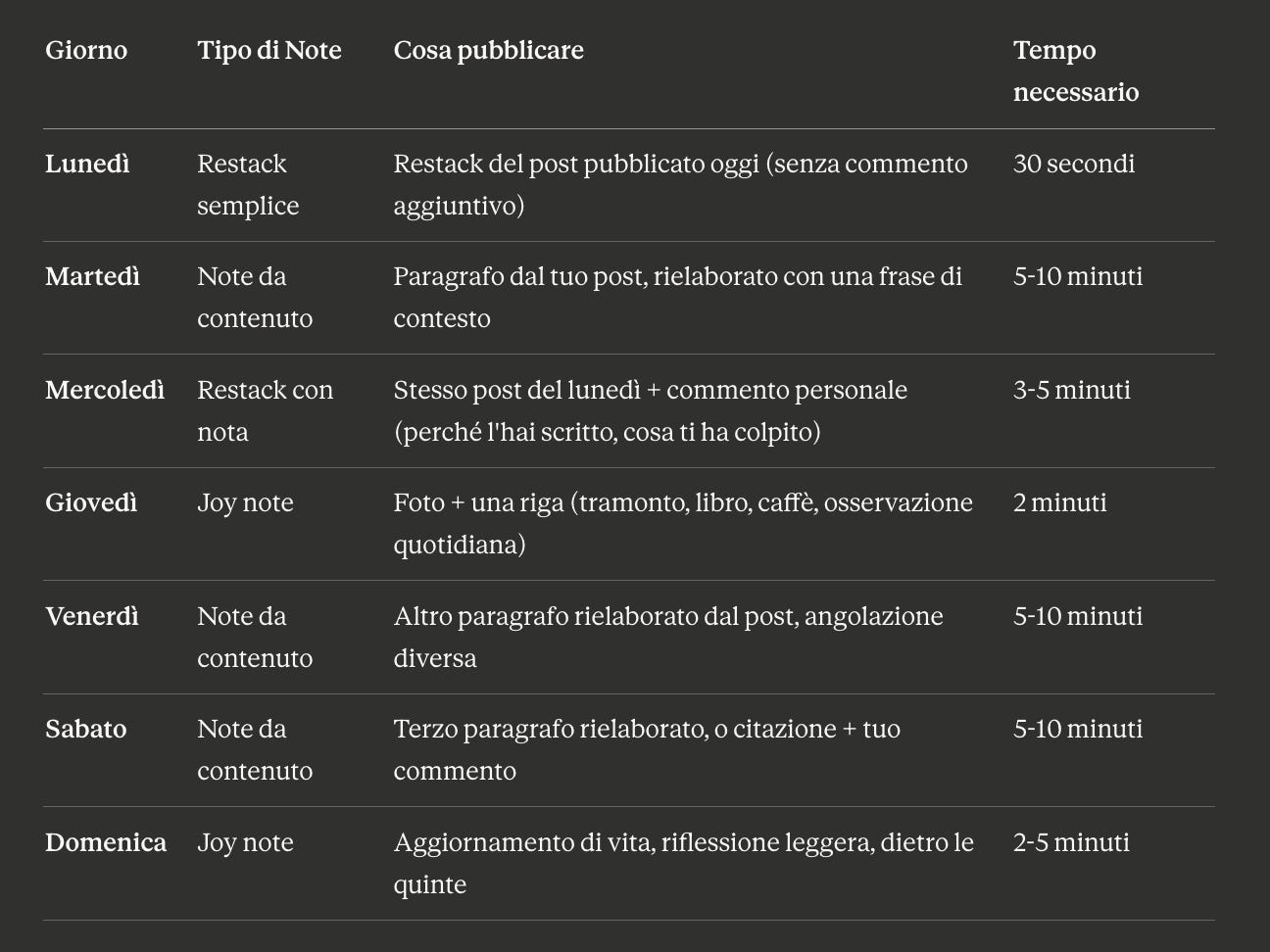
Task: Click the Restack con nota cell
Action: tap(266, 410)
